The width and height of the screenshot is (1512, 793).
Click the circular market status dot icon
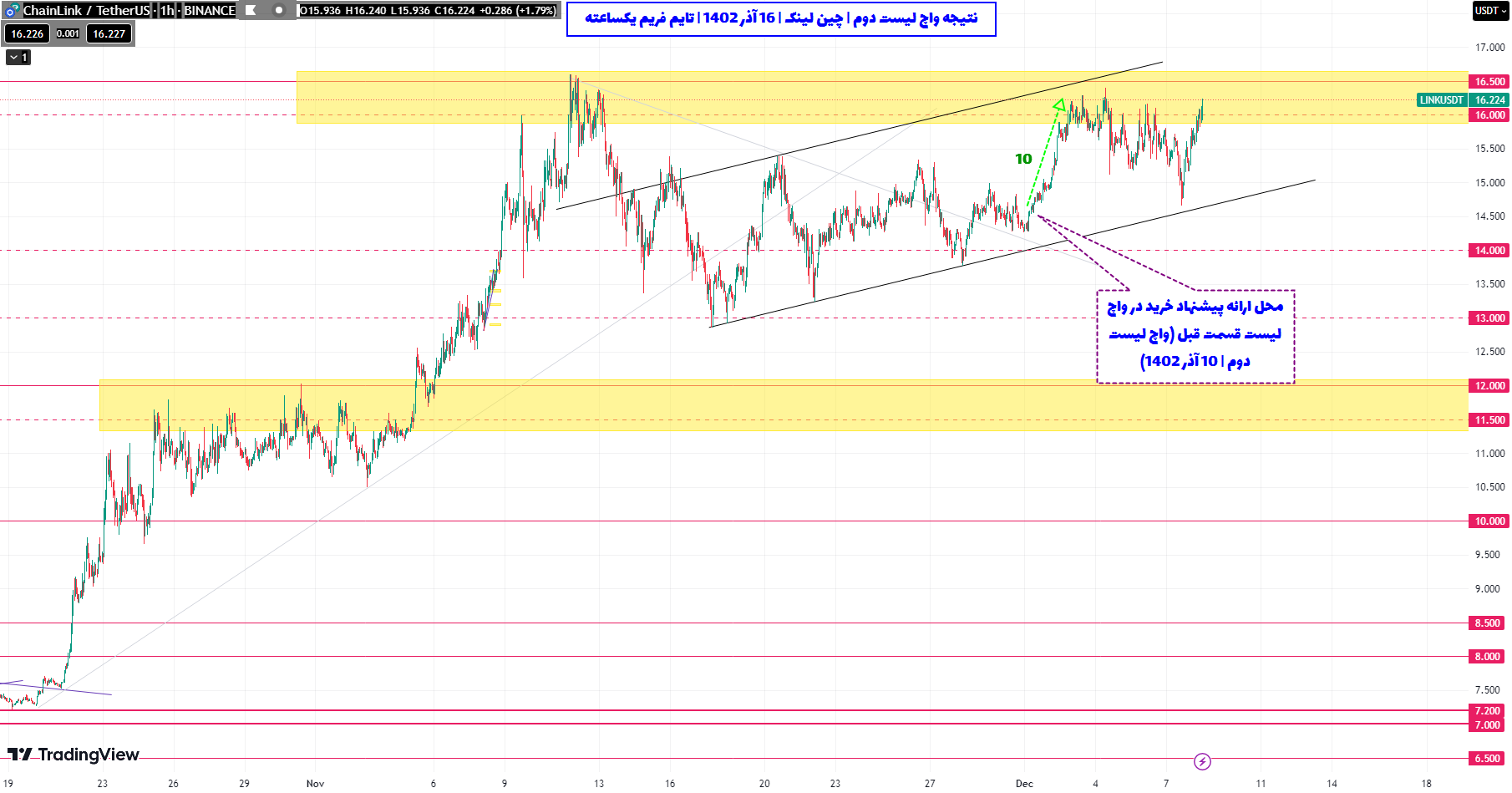tap(279, 11)
